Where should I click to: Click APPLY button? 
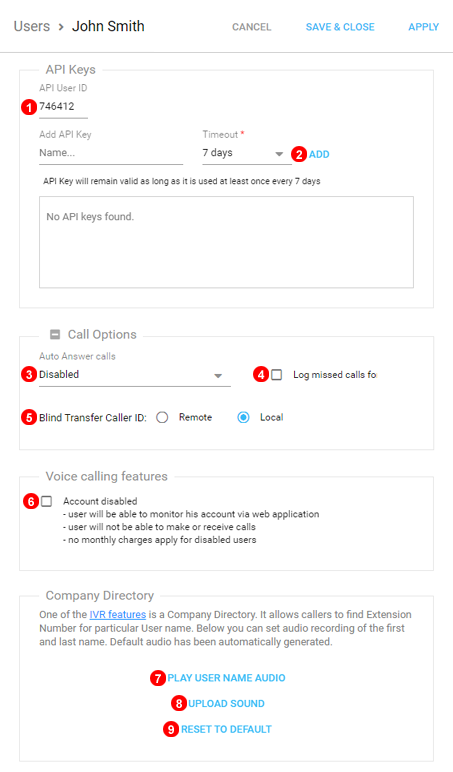[423, 27]
